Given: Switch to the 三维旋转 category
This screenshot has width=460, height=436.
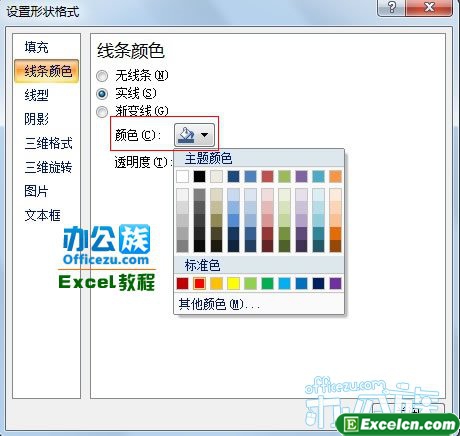Looking at the screenshot, I should [x=48, y=167].
